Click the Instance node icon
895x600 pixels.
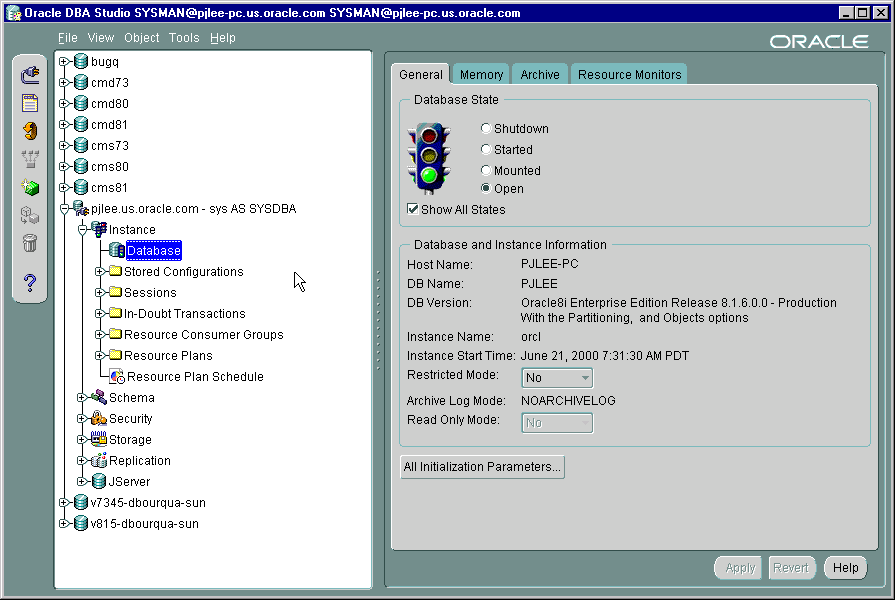[x=99, y=229]
